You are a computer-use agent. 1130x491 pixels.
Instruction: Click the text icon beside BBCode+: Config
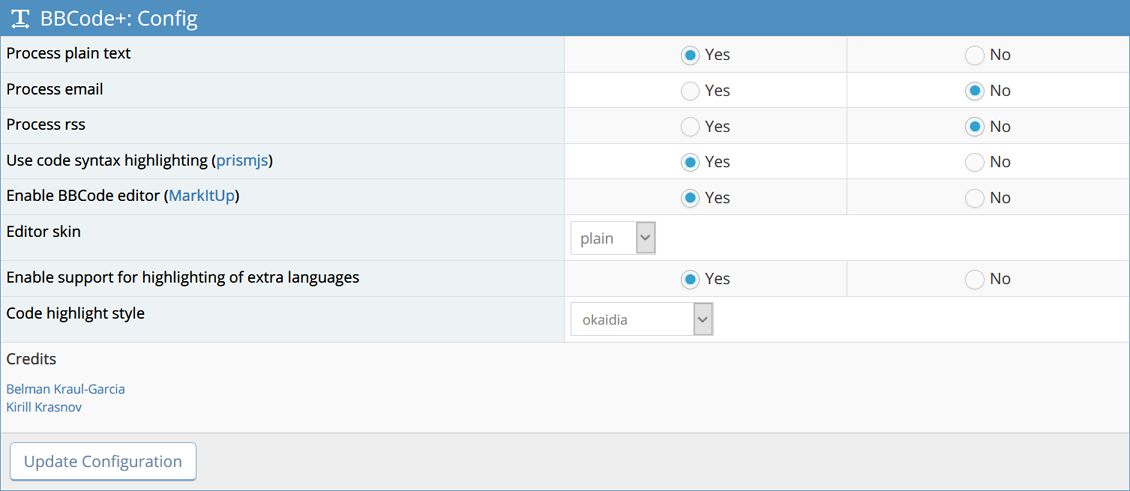[x=21, y=18]
